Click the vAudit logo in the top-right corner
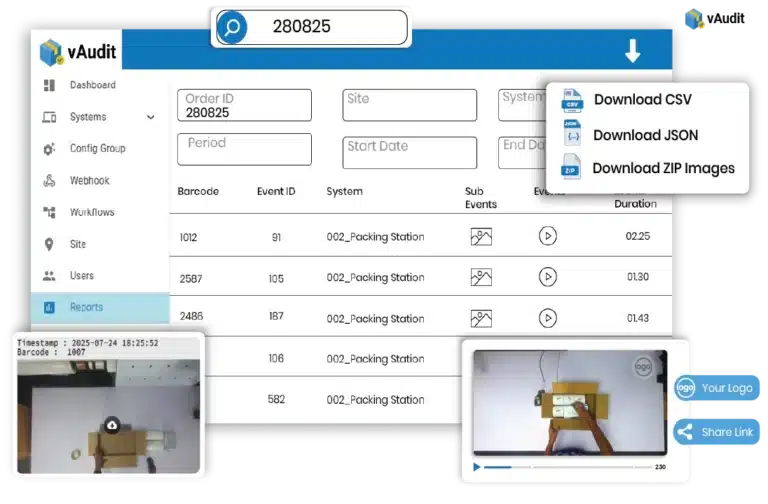Viewport: 768px width, 504px height. tap(715, 19)
